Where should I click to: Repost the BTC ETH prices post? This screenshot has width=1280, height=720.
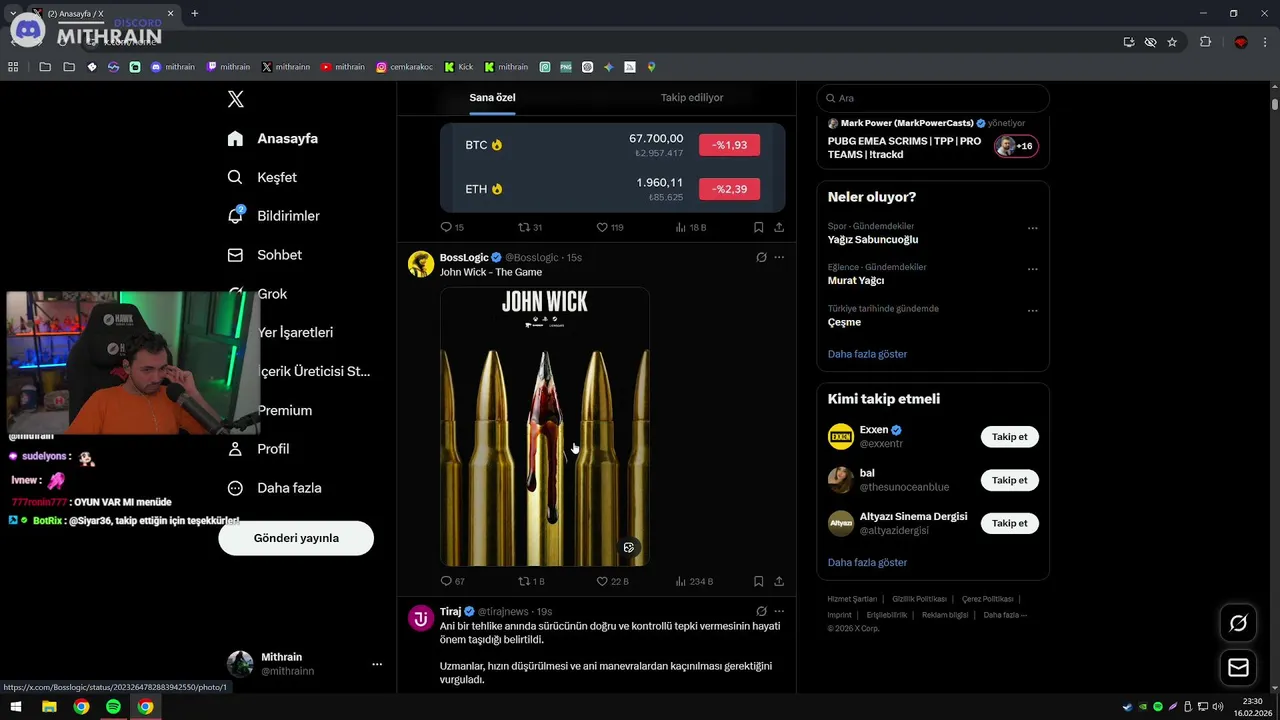[x=530, y=227]
